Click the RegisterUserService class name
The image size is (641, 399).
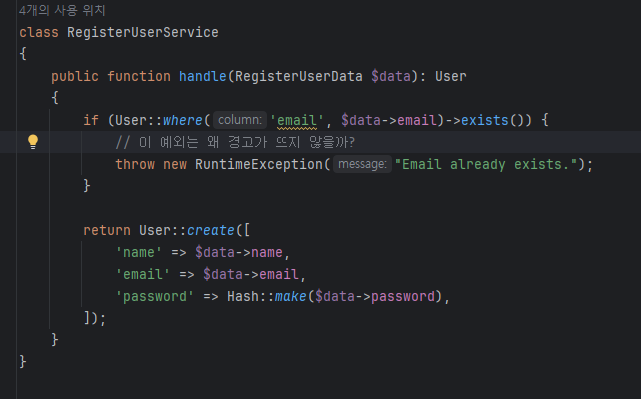(143, 32)
